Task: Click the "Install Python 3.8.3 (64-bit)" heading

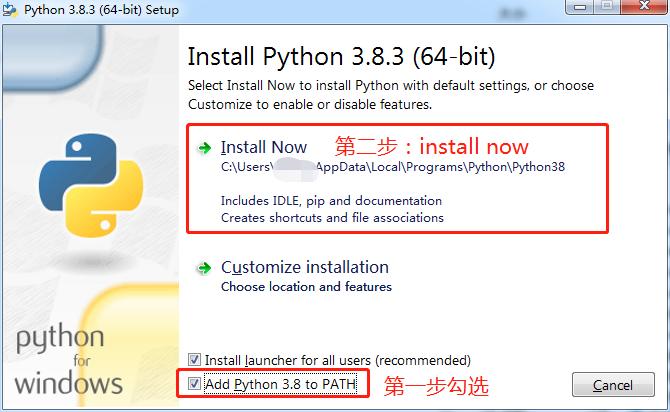Action: pos(341,55)
